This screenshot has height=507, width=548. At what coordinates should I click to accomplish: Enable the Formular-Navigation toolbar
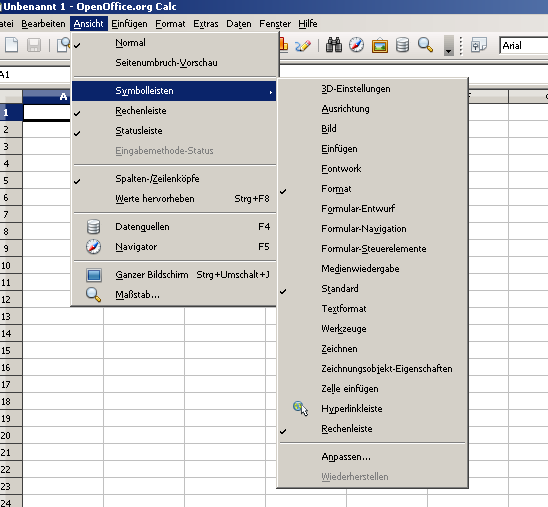point(372,229)
